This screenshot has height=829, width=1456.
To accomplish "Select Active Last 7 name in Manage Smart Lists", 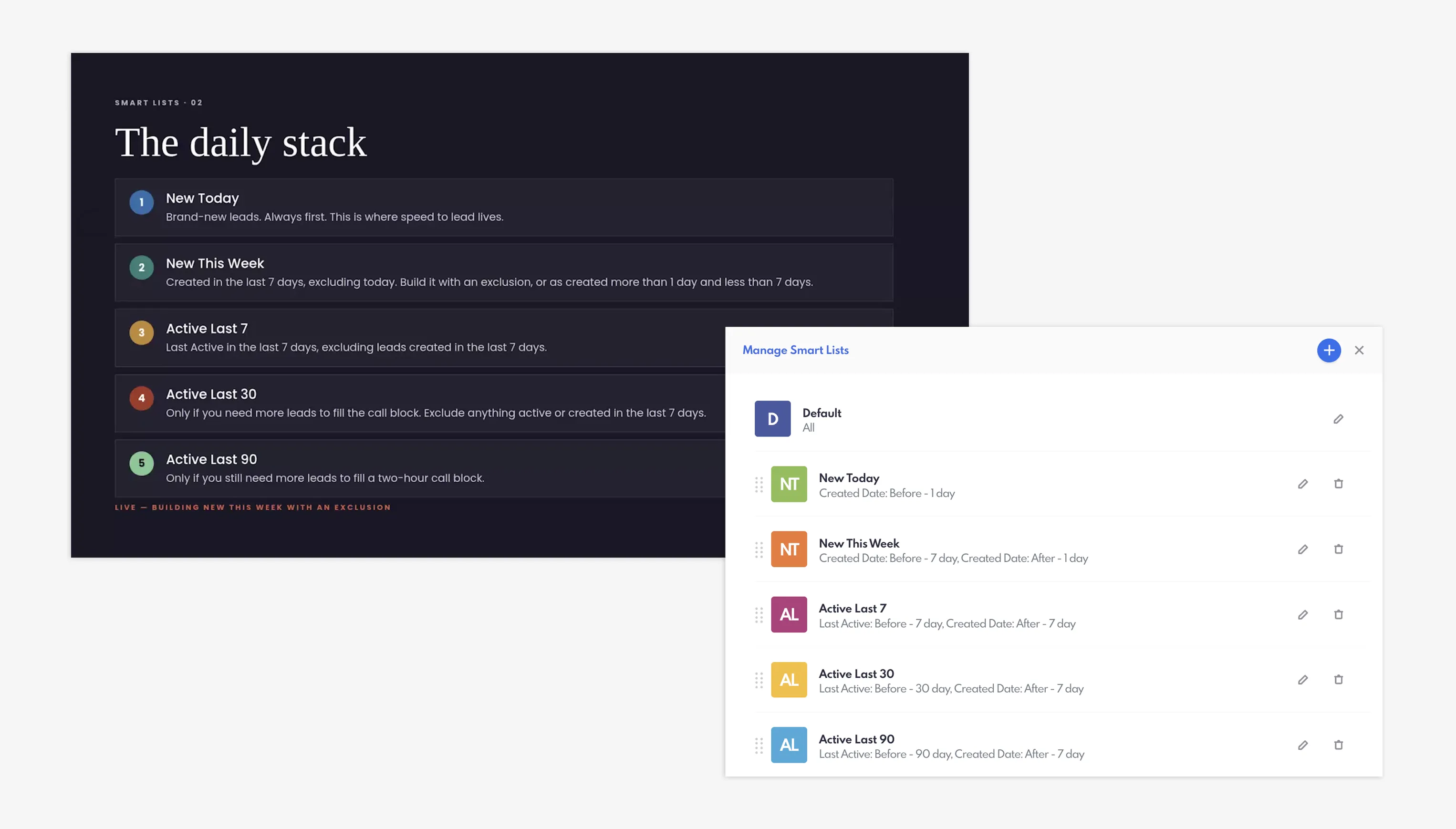I will tap(853, 609).
